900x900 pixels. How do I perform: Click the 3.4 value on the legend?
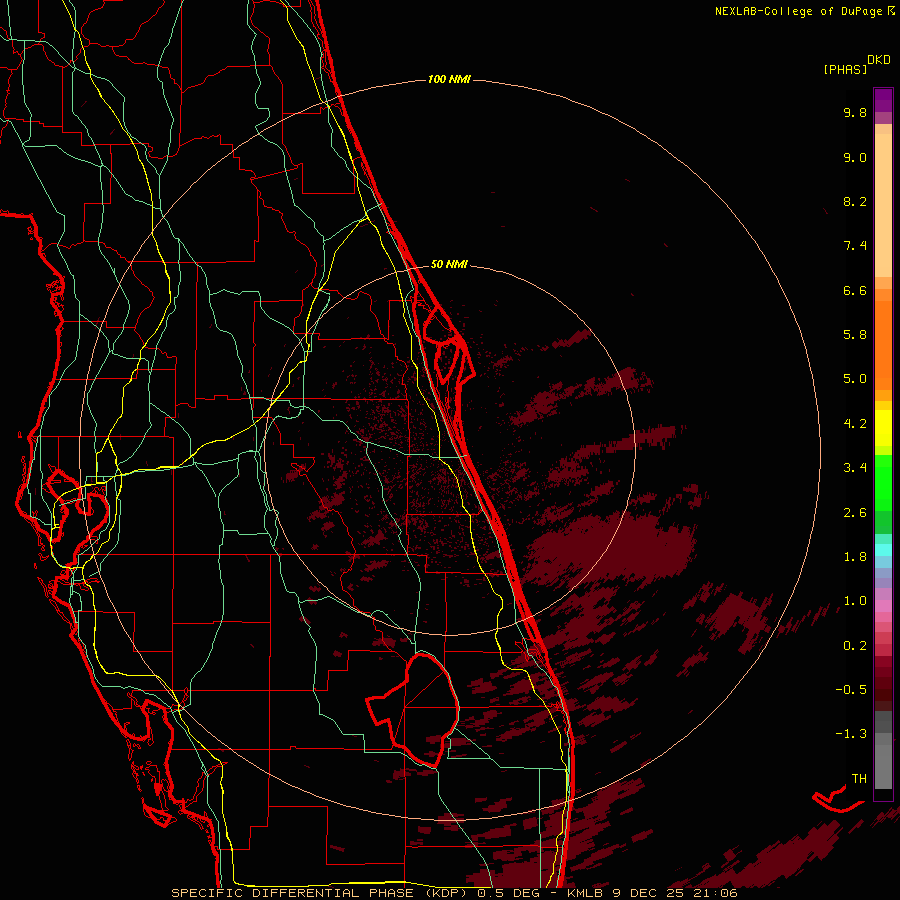[855, 468]
